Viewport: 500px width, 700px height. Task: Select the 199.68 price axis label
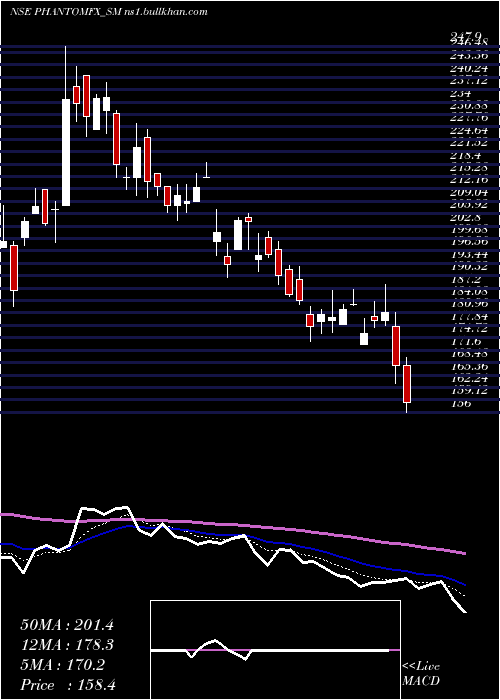[x=469, y=230]
